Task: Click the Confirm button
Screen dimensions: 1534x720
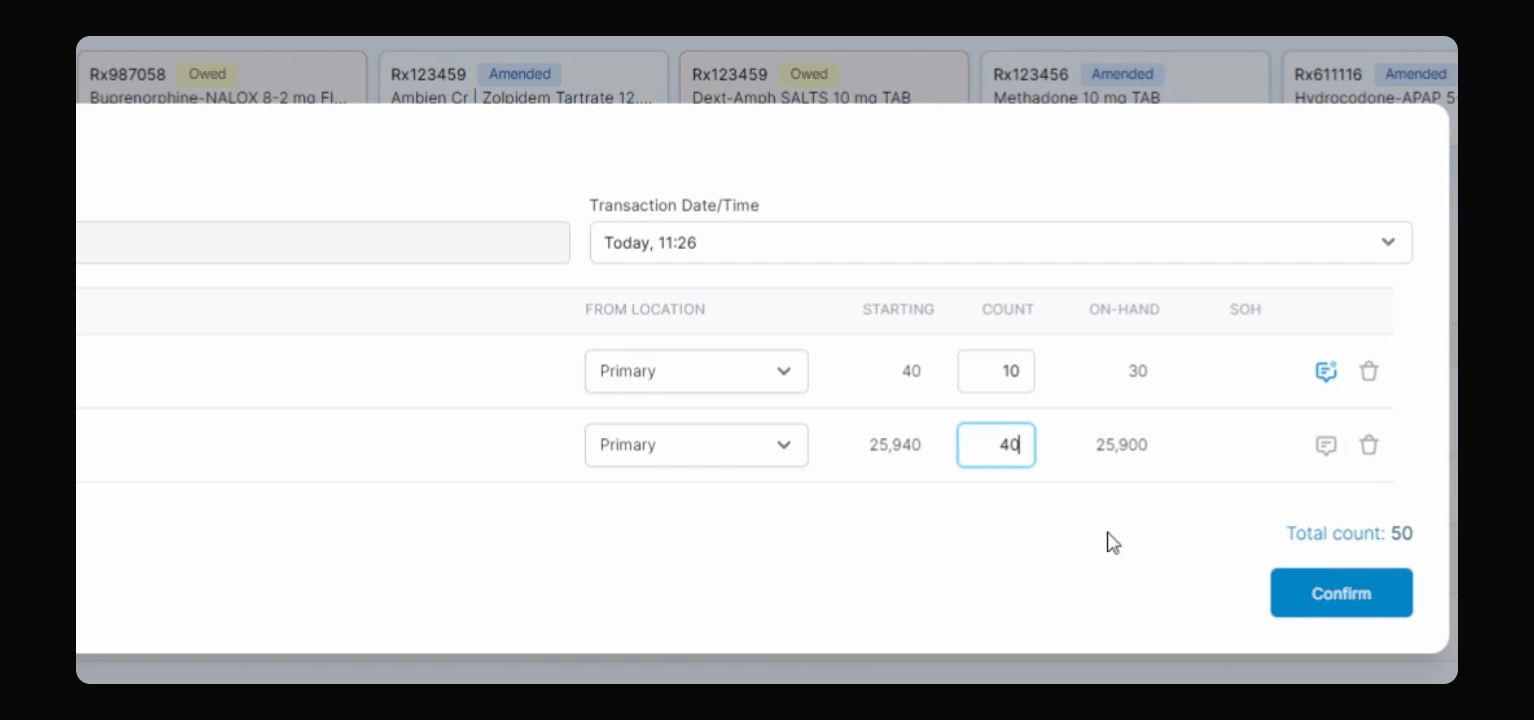Action: [1341, 593]
